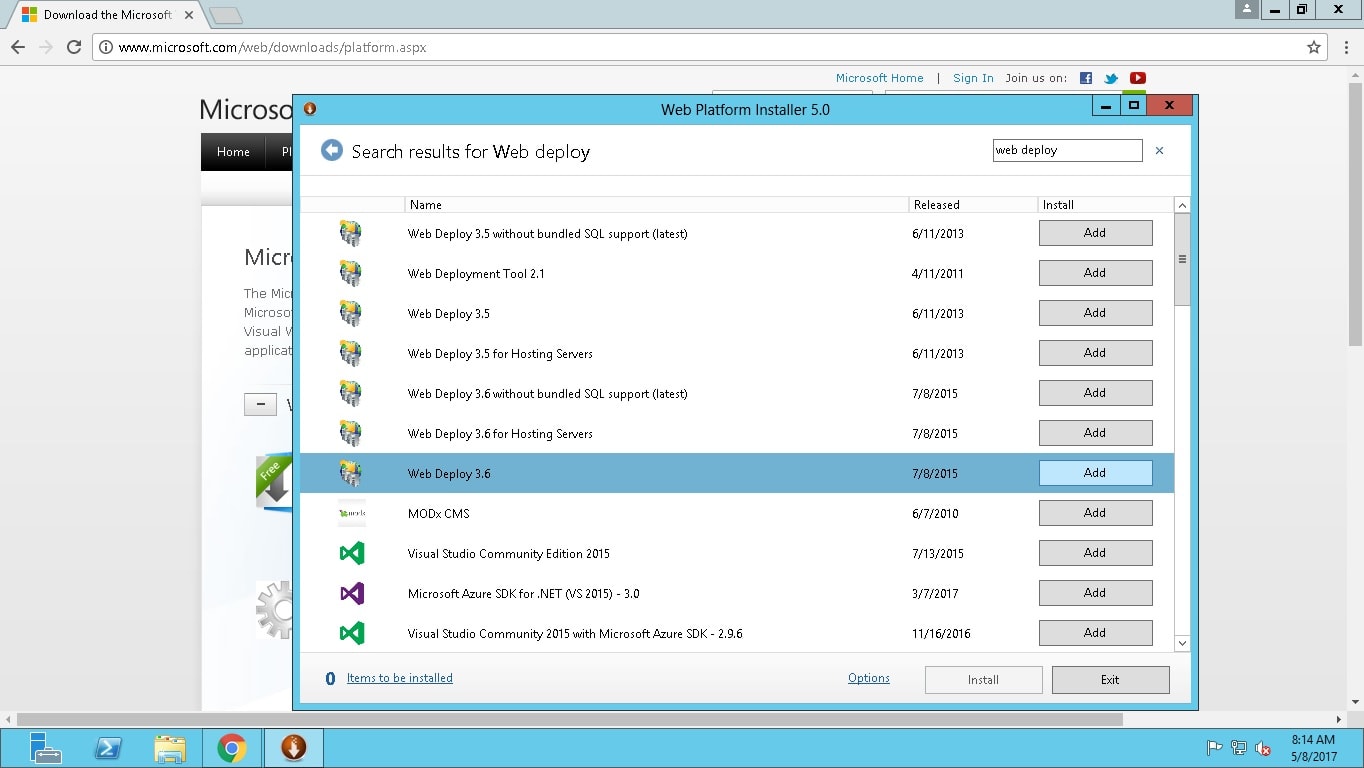Click the Web Deployment Tool 2.1 icon
The height and width of the screenshot is (768, 1364).
point(350,273)
